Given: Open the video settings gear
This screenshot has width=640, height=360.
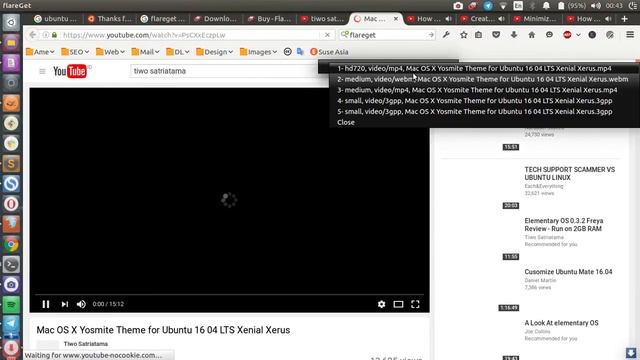Looking at the screenshot, I should pyautogui.click(x=381, y=304).
